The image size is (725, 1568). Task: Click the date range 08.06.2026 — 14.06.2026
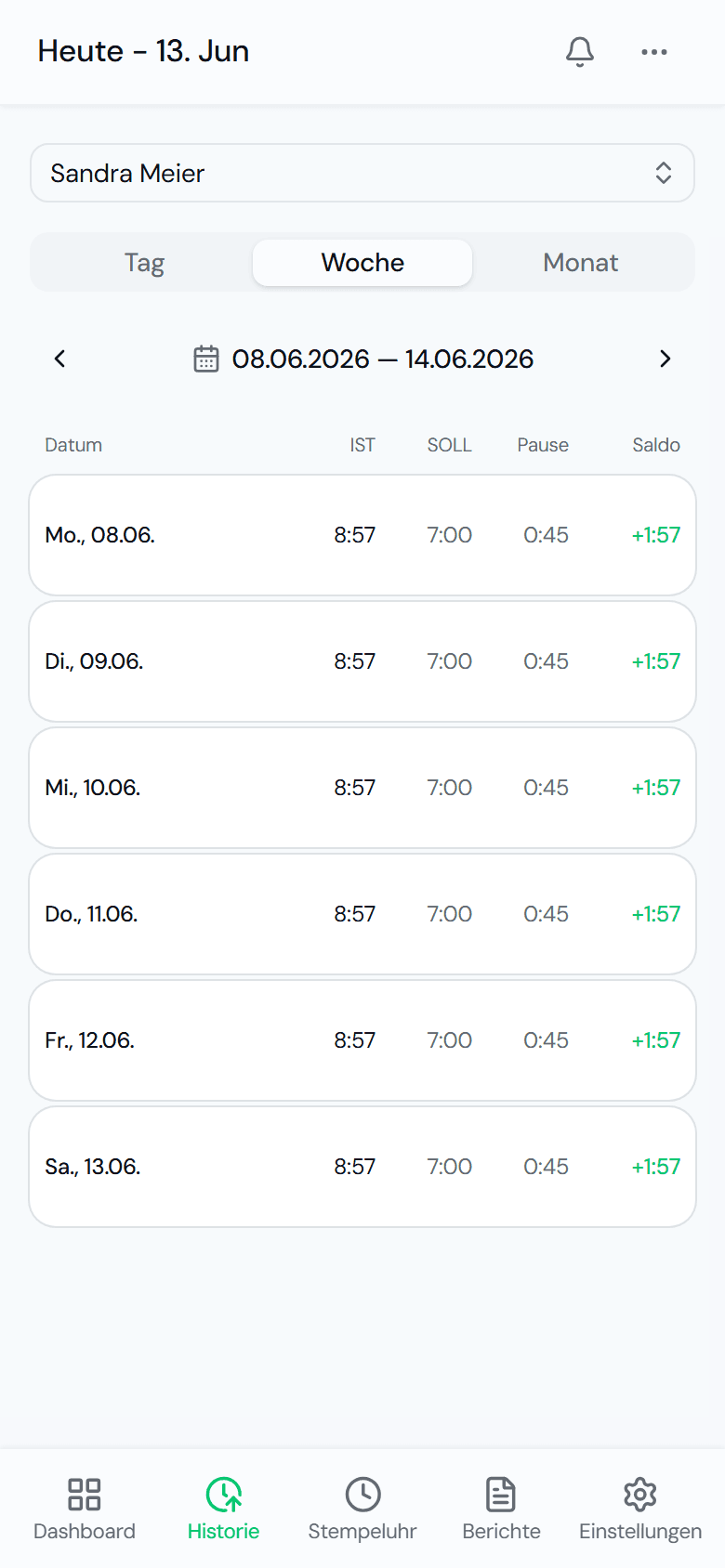(x=383, y=359)
